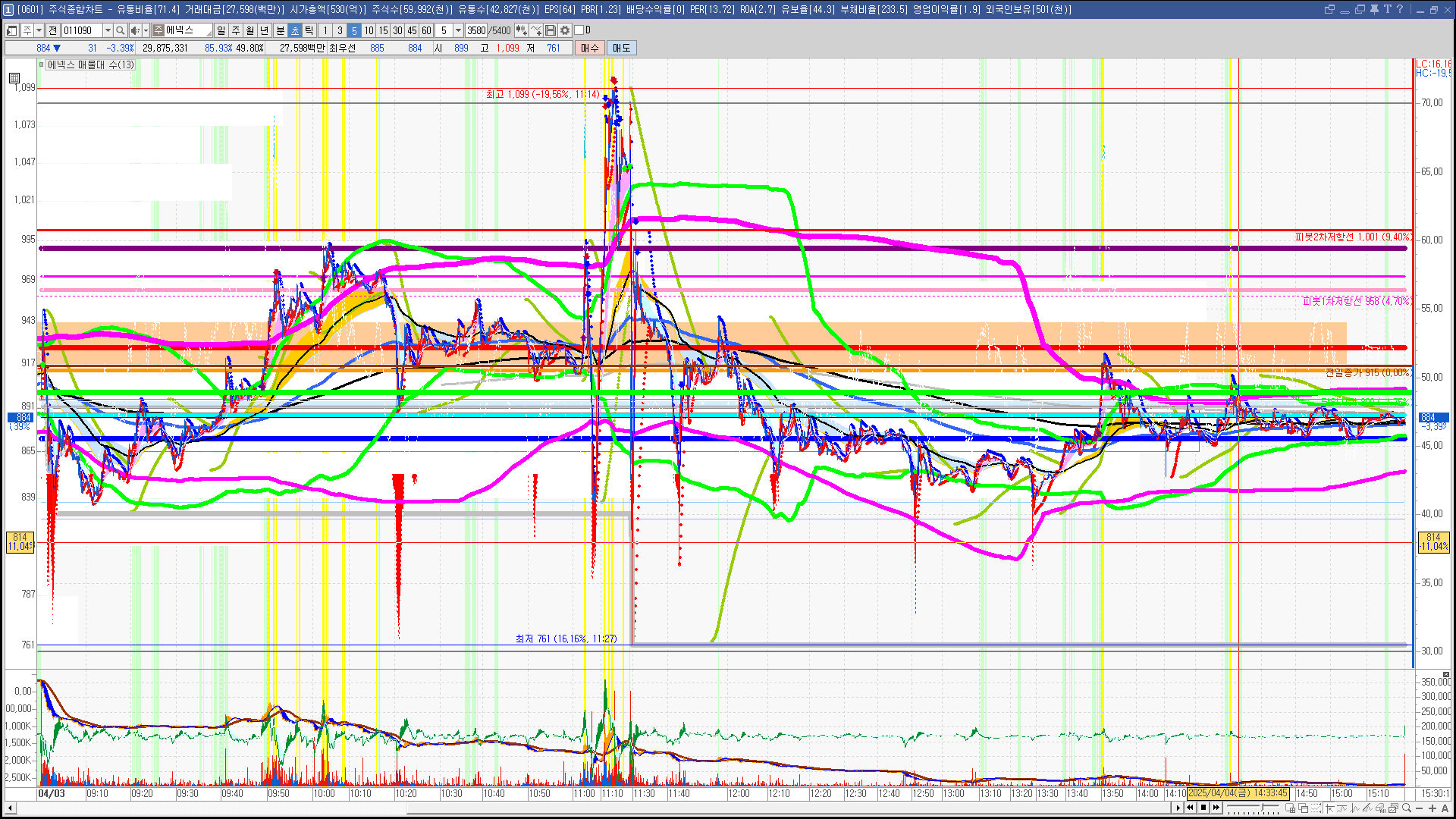Image resolution: width=1456 pixels, height=819 pixels.
Task: Toggle the D checkbox
Action: pyautogui.click(x=579, y=30)
